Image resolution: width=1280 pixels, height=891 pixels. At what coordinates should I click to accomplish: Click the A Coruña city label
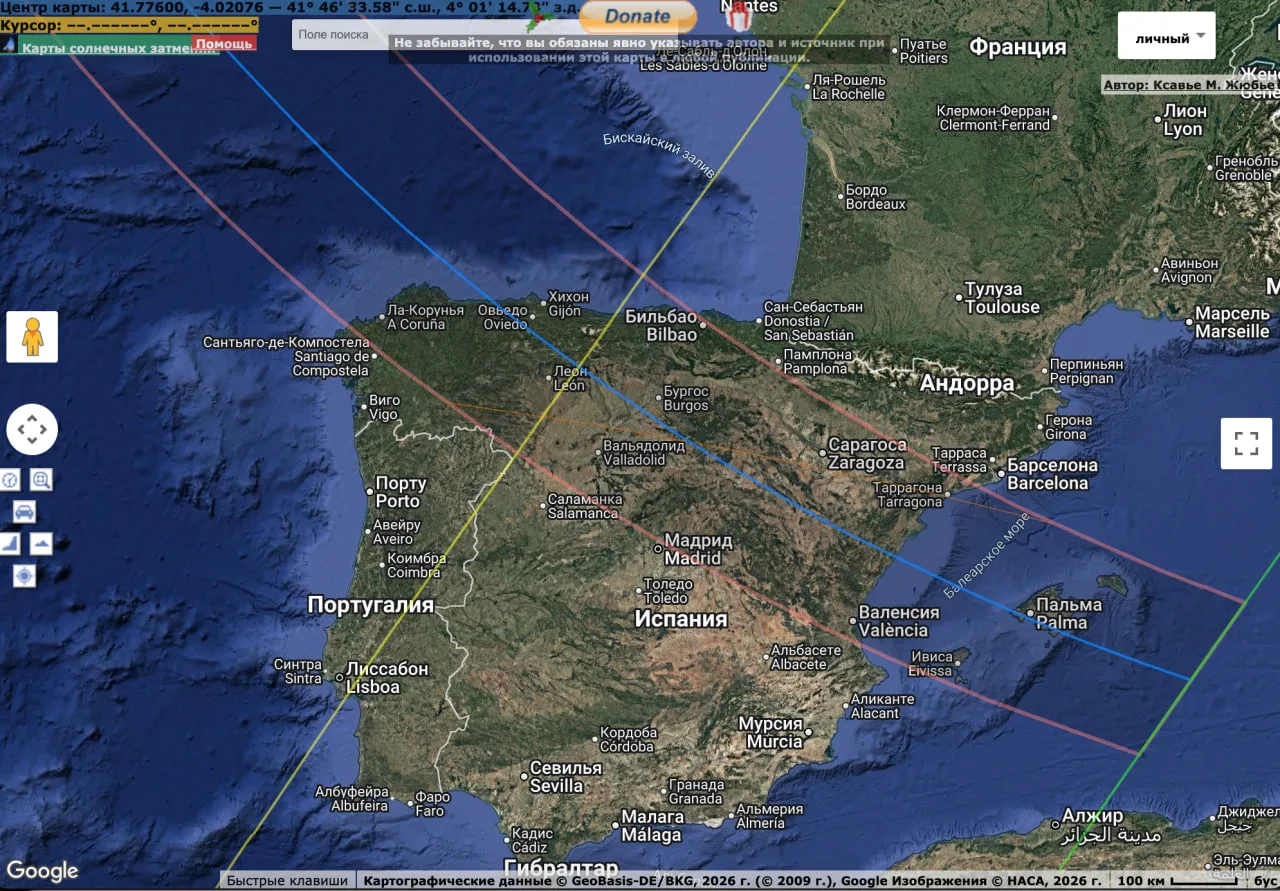tap(425, 317)
